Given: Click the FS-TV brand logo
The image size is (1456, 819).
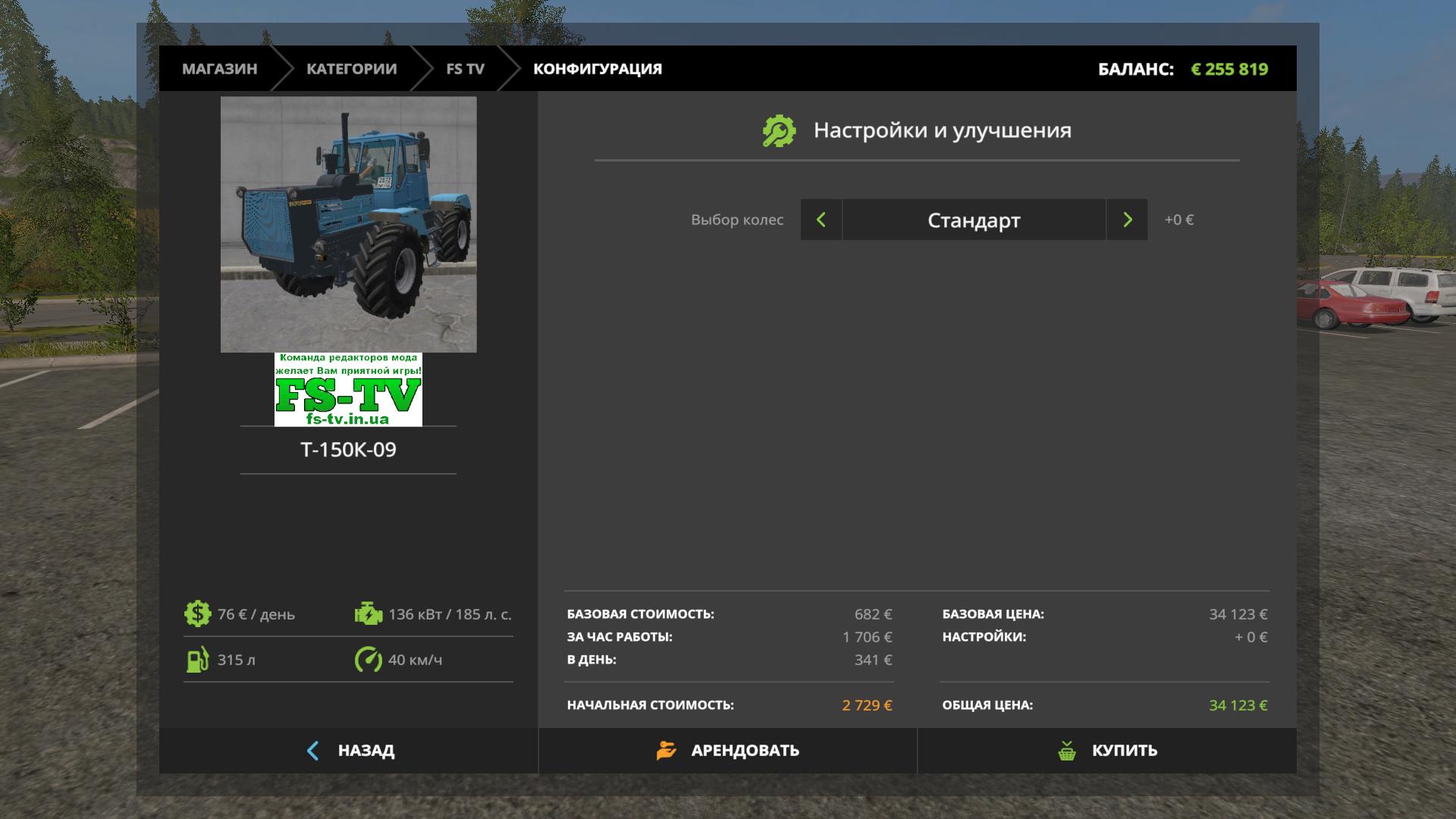Looking at the screenshot, I should [348, 389].
